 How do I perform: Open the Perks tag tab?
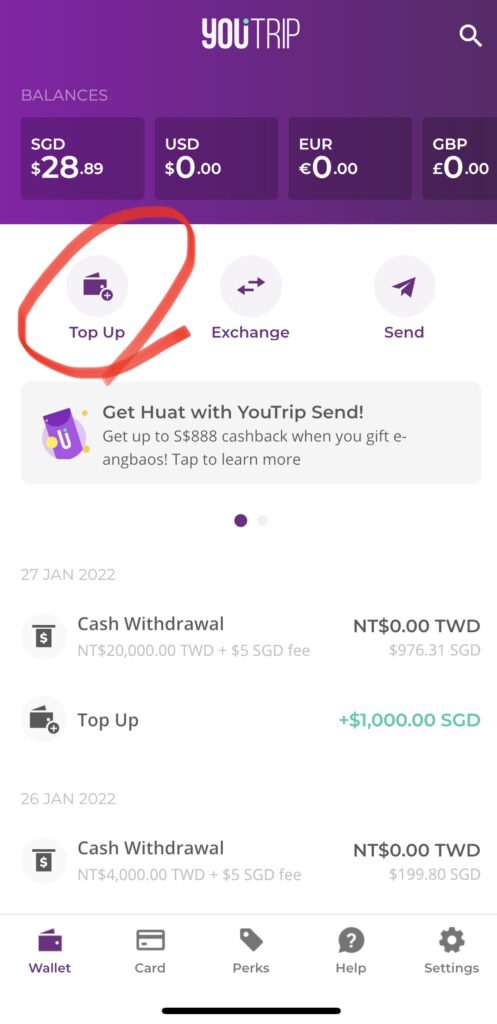(251, 952)
